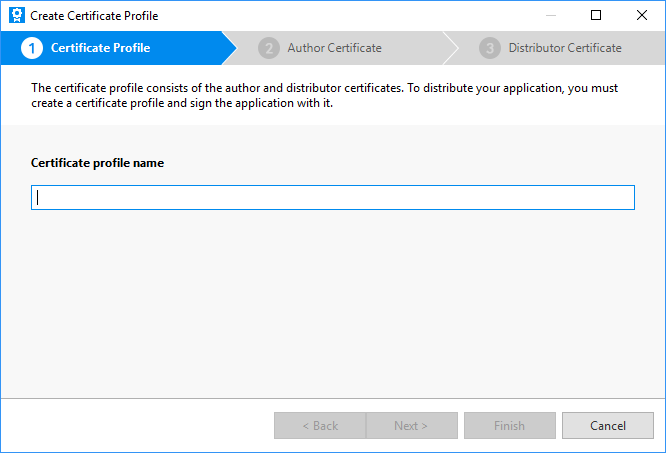This screenshot has height=453, width=666.
Task: Click the arrow separator after Author Certificate step
Action: click(452, 48)
